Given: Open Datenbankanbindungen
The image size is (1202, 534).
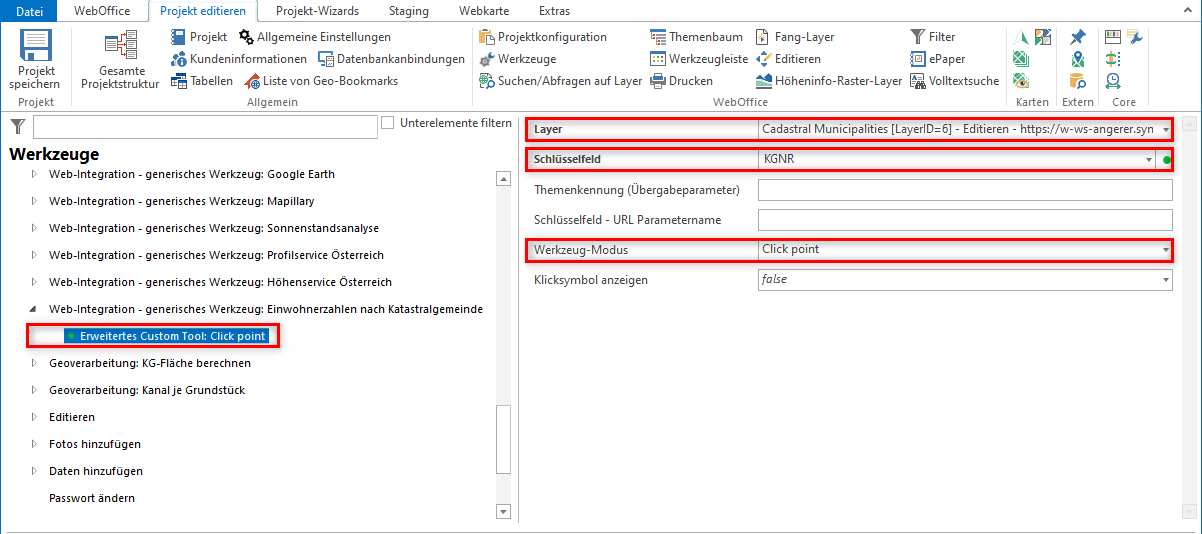Looking at the screenshot, I should pyautogui.click(x=392, y=59).
